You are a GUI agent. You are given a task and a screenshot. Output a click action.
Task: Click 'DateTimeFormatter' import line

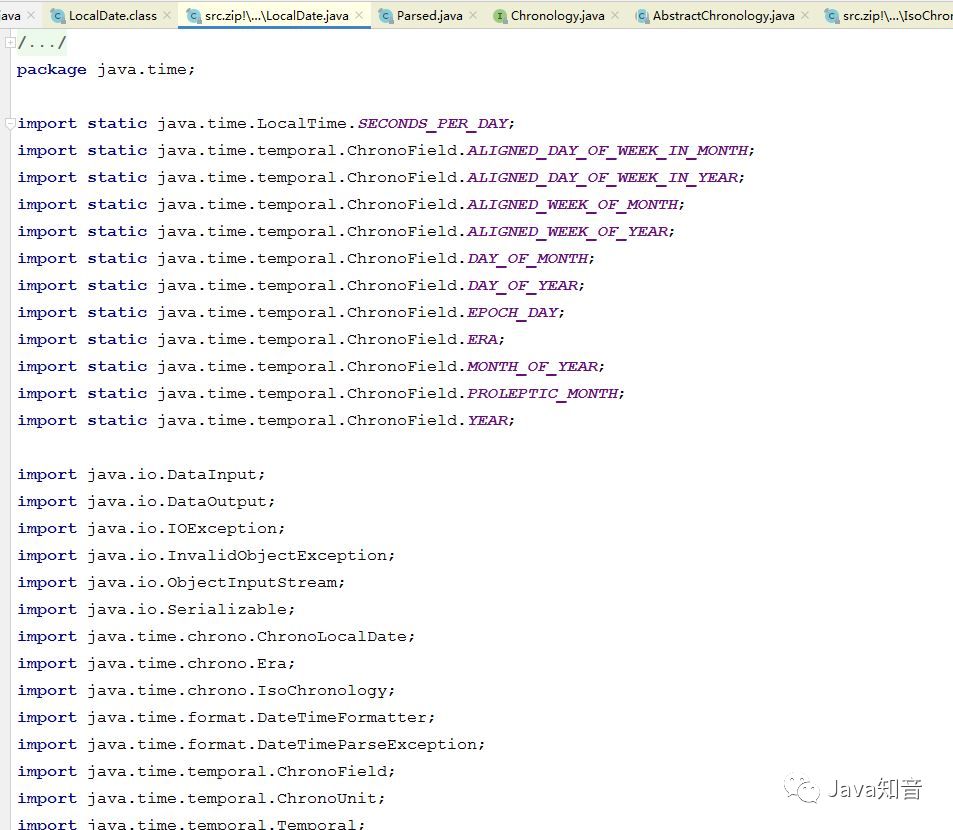(226, 718)
